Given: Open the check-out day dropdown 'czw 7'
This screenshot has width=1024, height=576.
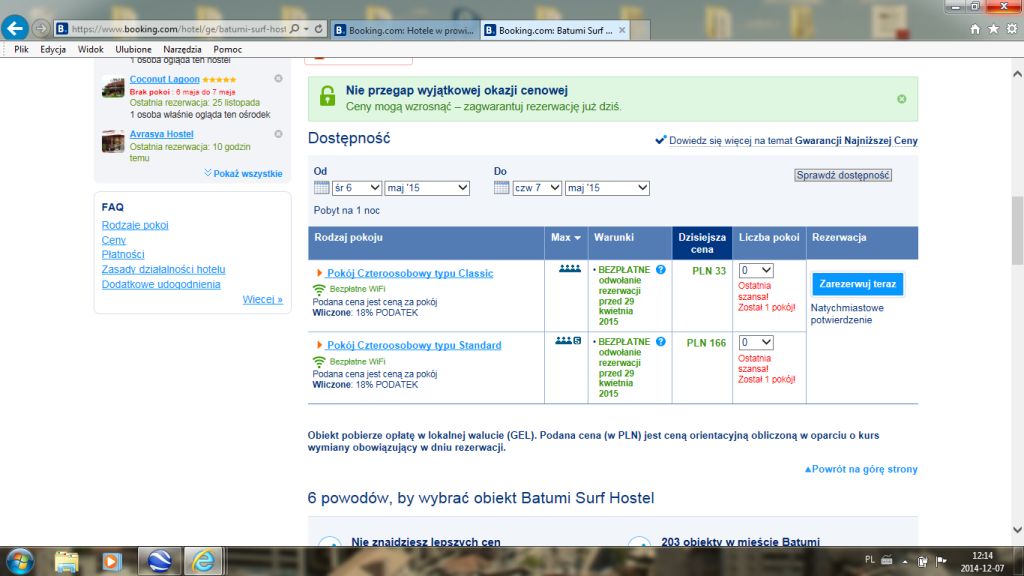Looking at the screenshot, I should click(x=537, y=188).
